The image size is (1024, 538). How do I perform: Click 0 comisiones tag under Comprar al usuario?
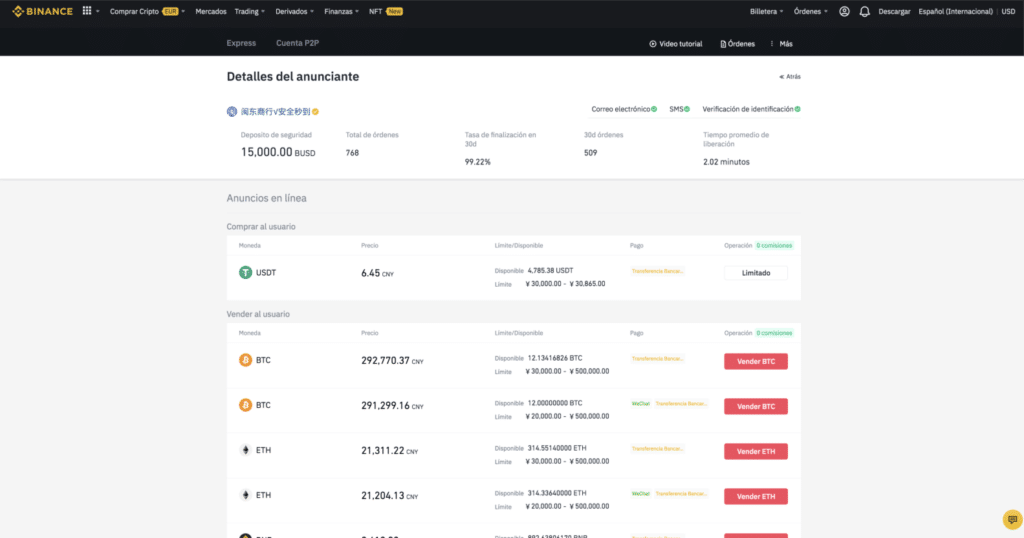774,245
